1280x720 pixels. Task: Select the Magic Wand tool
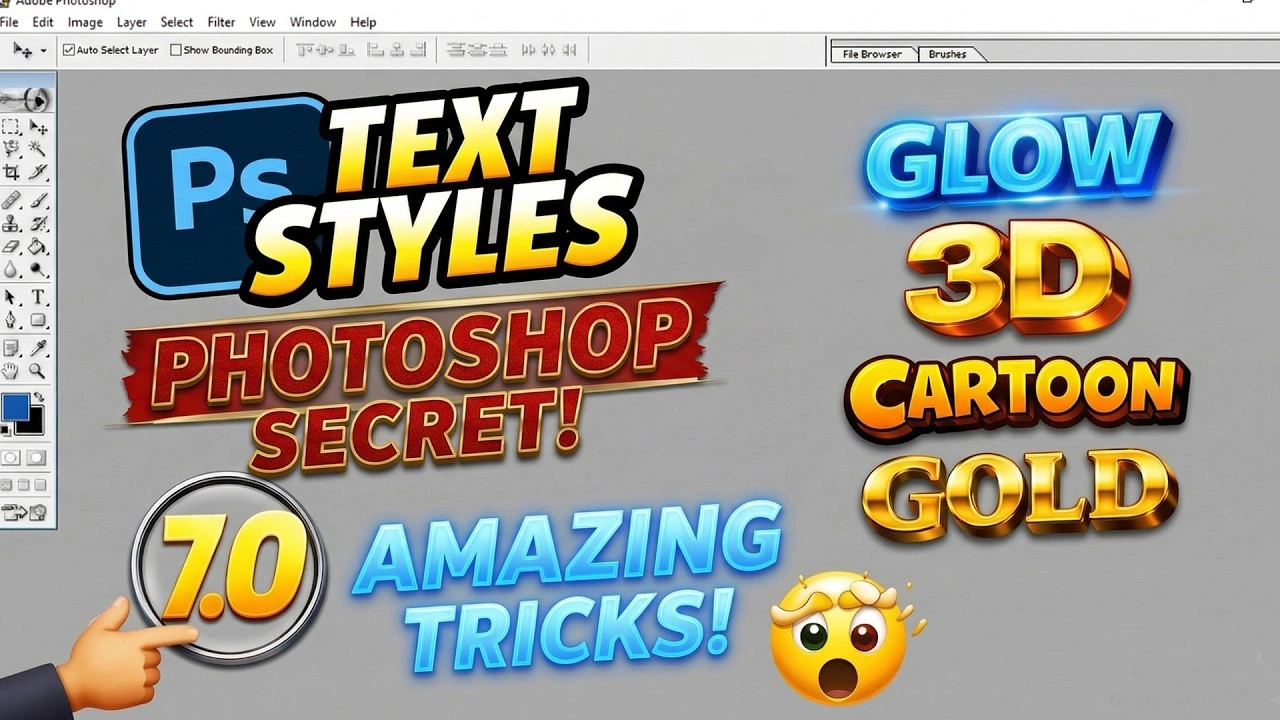click(x=38, y=149)
